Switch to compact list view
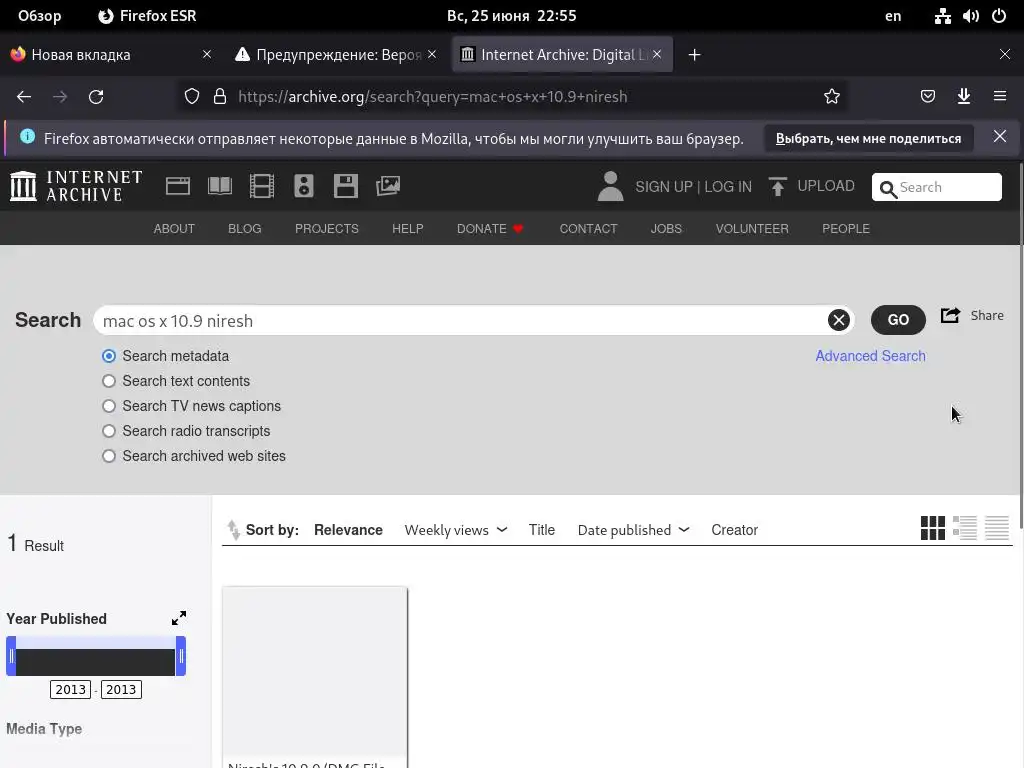Viewport: 1024px width, 768px height. point(997,528)
